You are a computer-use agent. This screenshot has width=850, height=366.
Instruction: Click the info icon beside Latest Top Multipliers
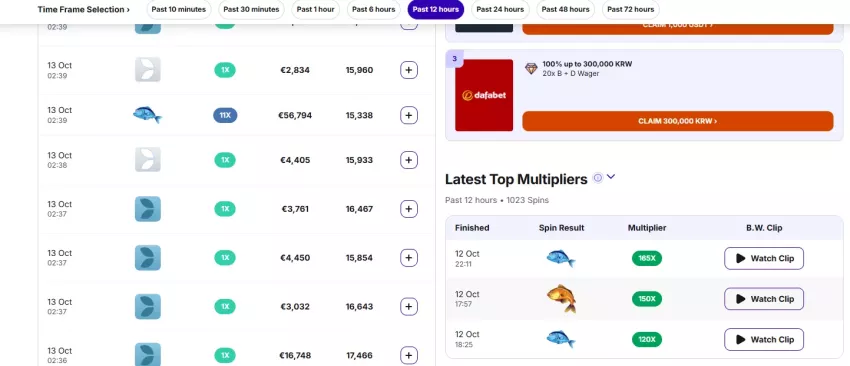point(597,178)
